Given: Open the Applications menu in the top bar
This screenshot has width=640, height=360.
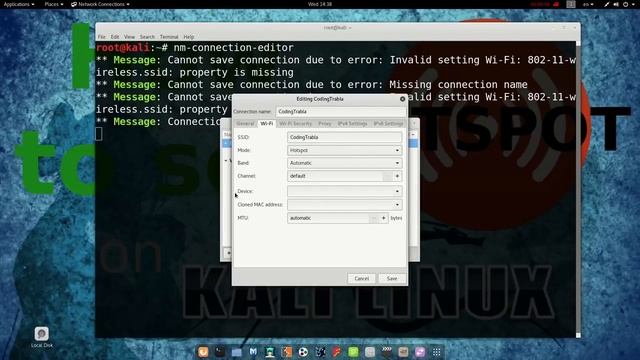Looking at the screenshot, I should tap(19, 4).
